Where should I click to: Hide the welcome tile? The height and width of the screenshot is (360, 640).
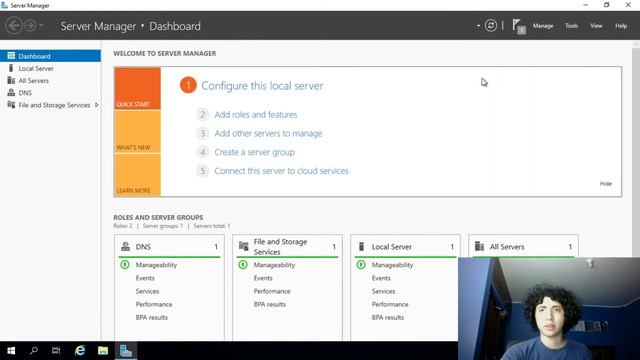tap(606, 184)
